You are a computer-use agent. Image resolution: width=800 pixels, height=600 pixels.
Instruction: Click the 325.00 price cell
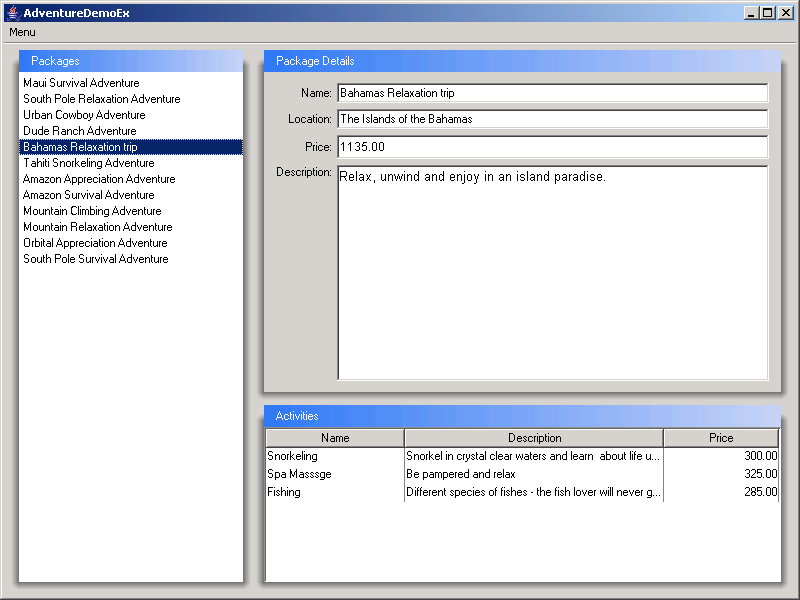coord(721,474)
